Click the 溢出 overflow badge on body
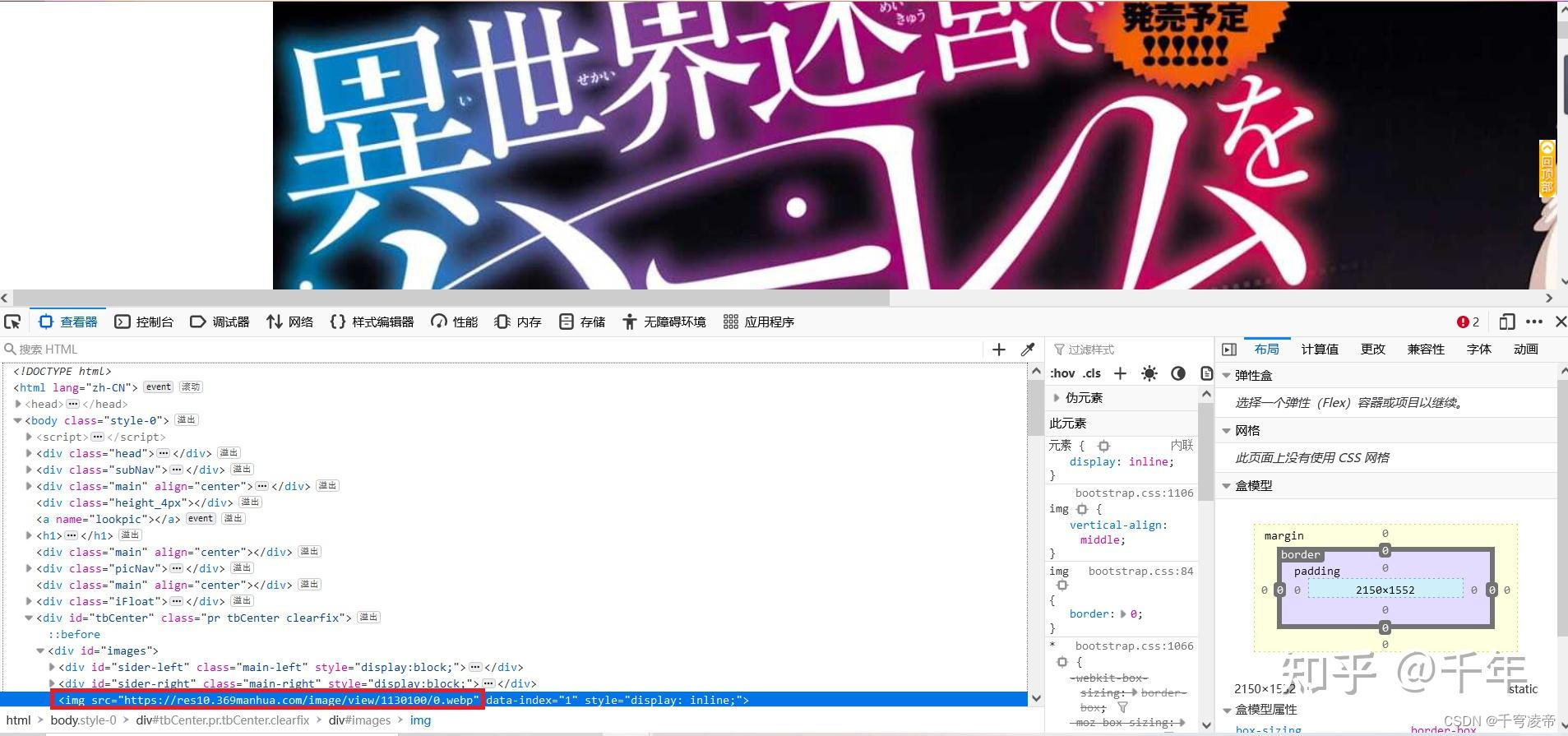 (187, 419)
